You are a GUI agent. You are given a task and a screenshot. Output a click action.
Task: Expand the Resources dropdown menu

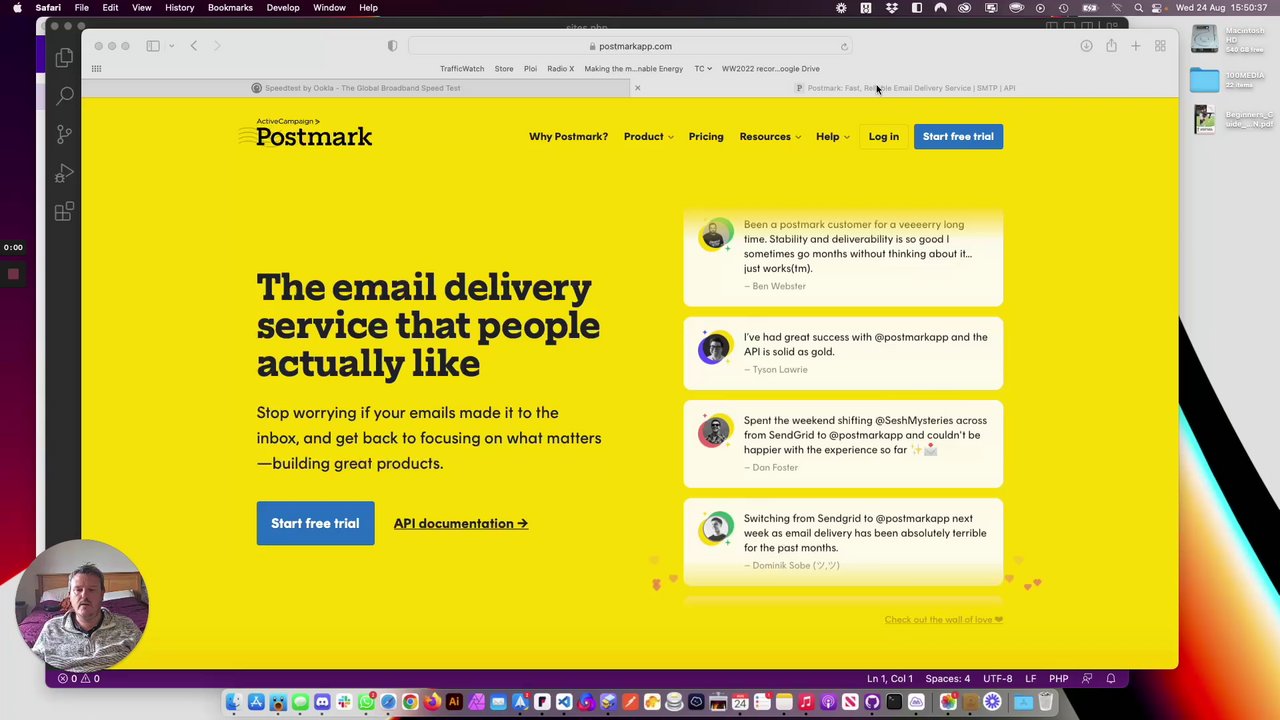click(770, 137)
